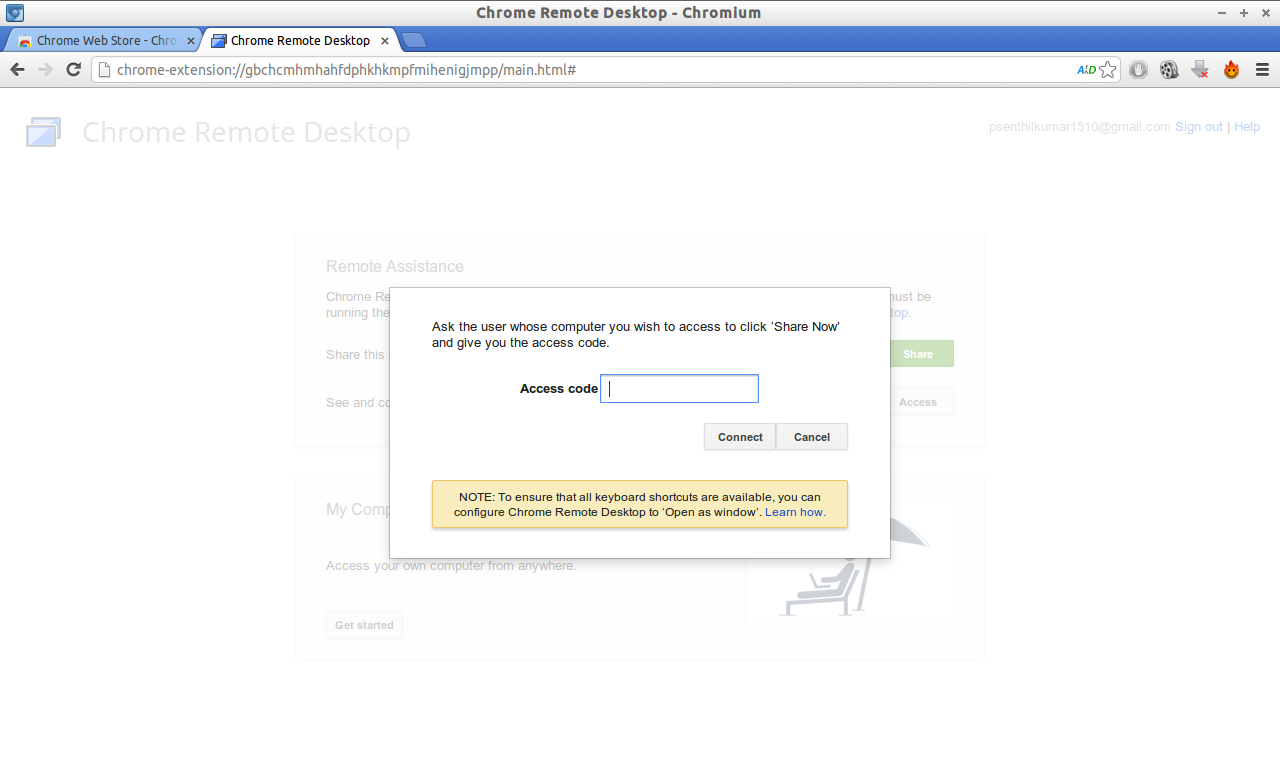Click the address bar URL
Screen dimensions: 1280x774
[x=346, y=70]
